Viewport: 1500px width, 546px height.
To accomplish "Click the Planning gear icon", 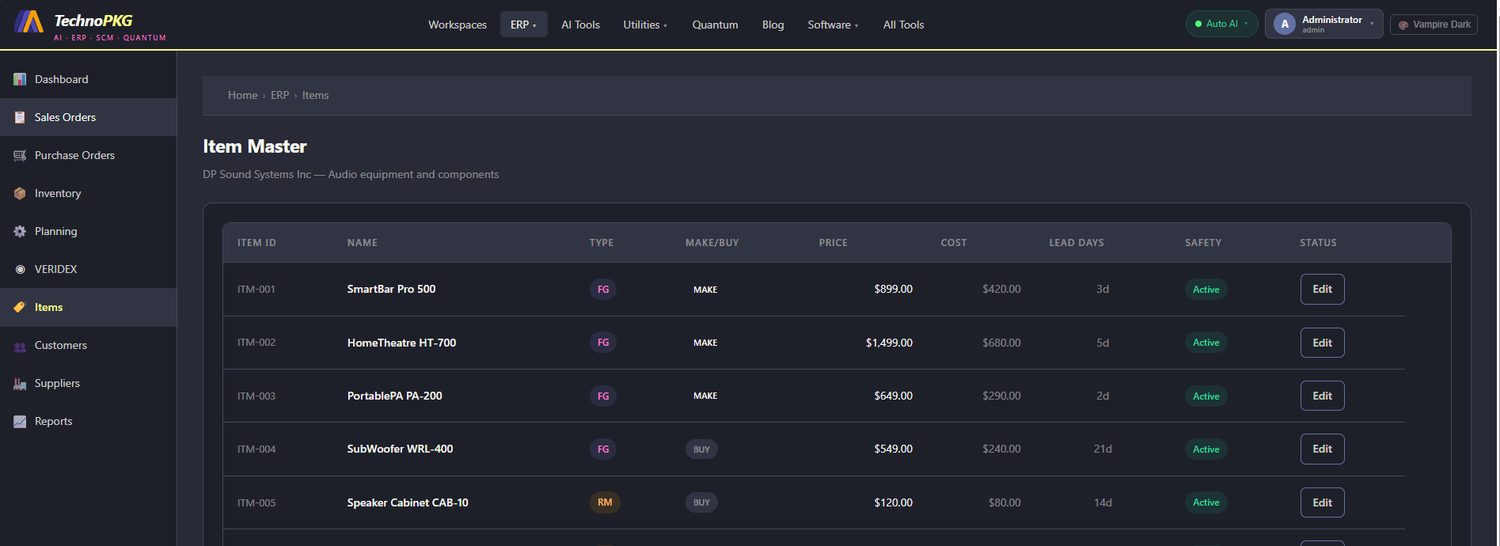I will coord(20,231).
